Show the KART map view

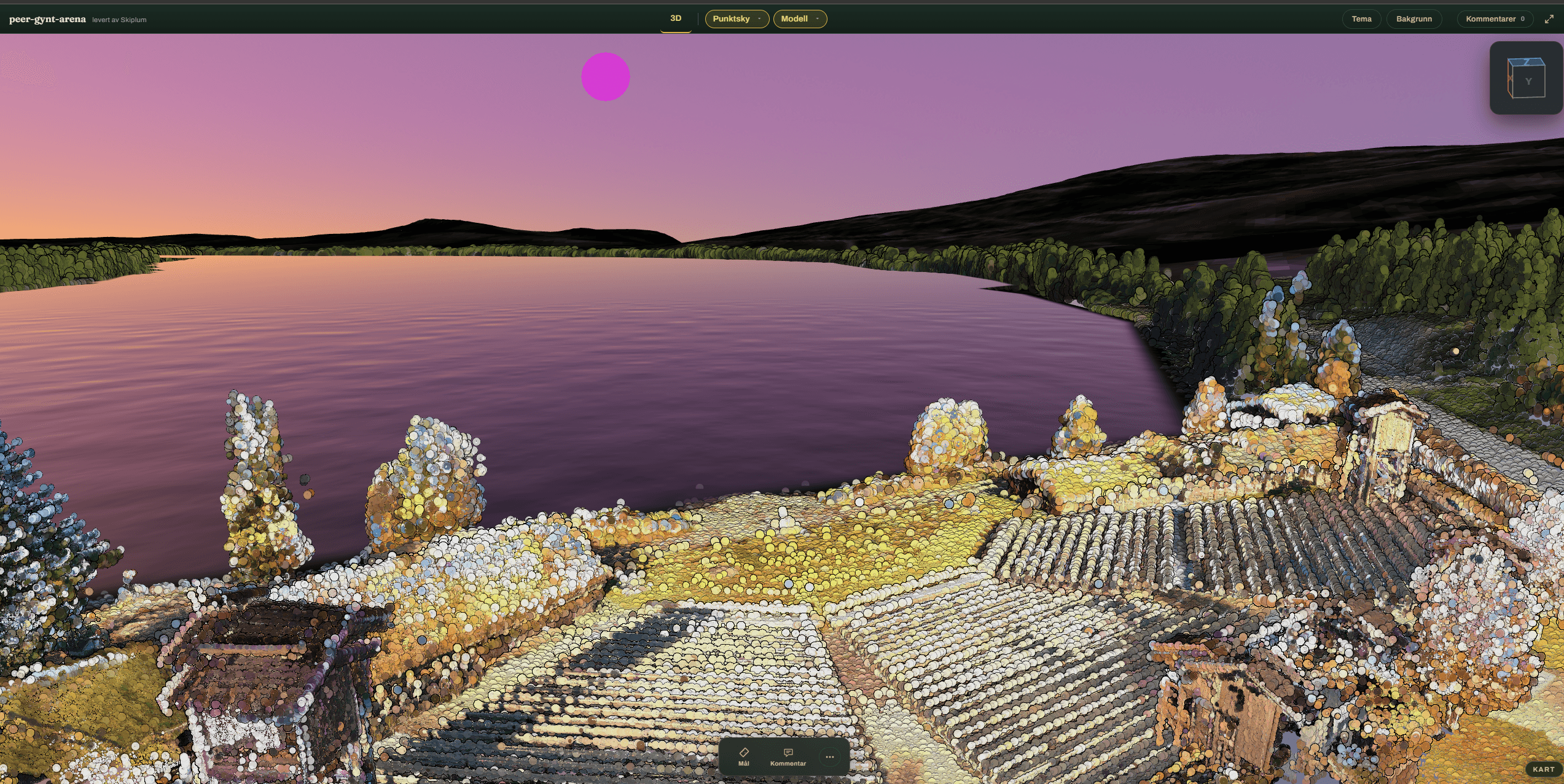click(x=1543, y=769)
